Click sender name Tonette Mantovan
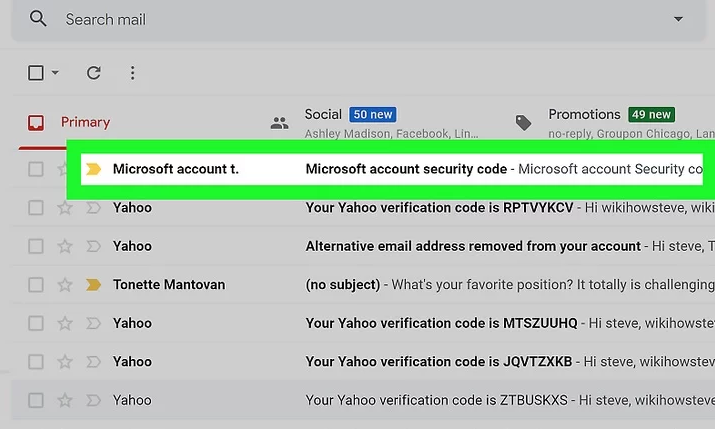Image resolution: width=715 pixels, height=429 pixels. tap(169, 285)
